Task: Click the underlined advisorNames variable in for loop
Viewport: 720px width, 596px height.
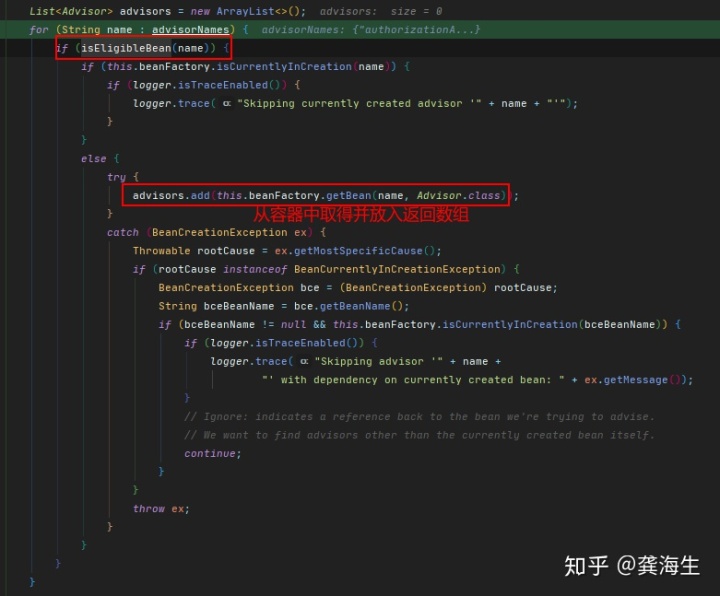Action: [x=191, y=30]
